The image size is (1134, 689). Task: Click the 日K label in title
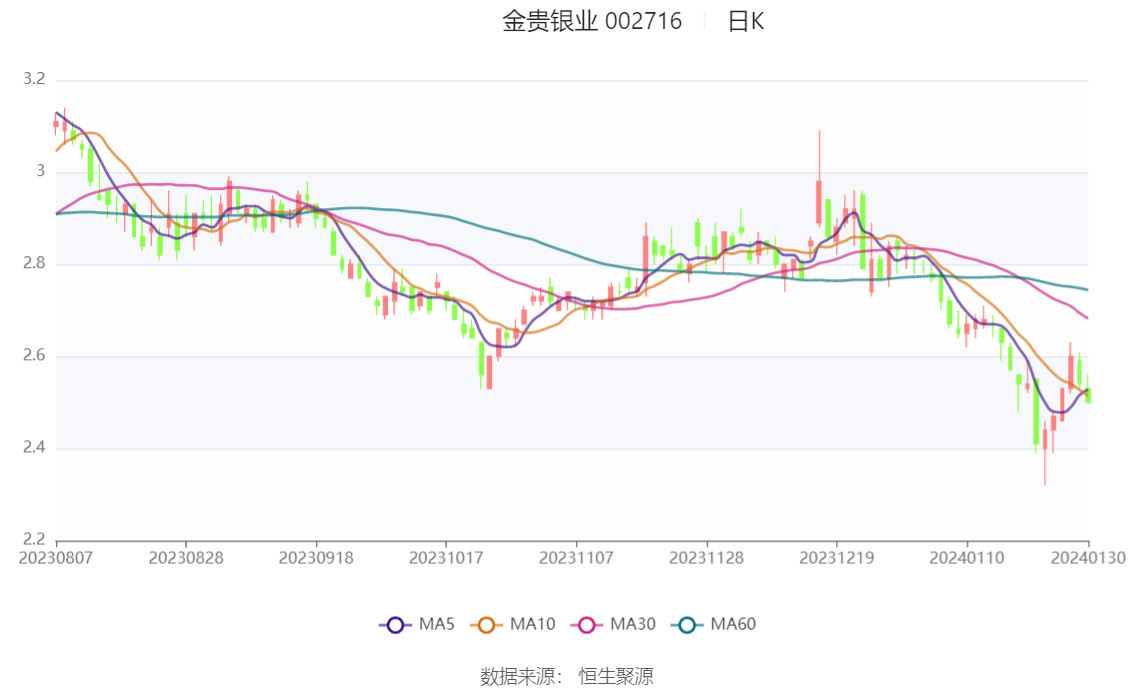pyautogui.click(x=746, y=21)
